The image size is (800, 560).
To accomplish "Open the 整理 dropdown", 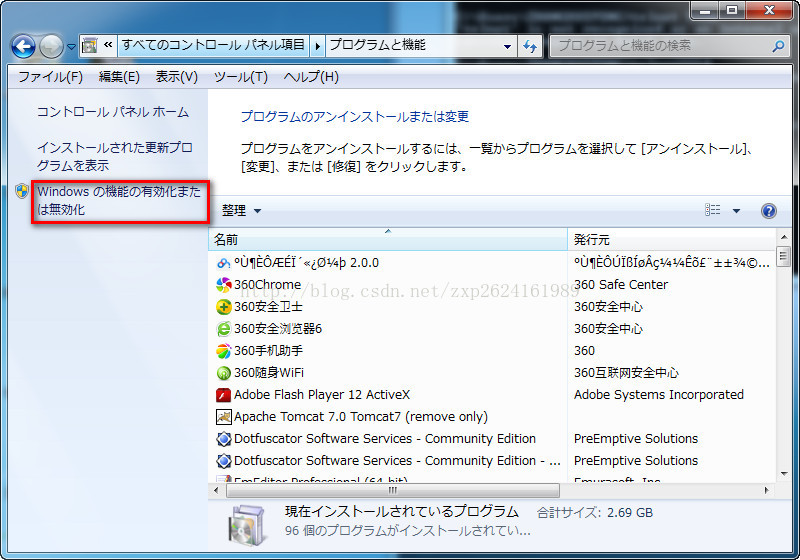I will coord(241,211).
